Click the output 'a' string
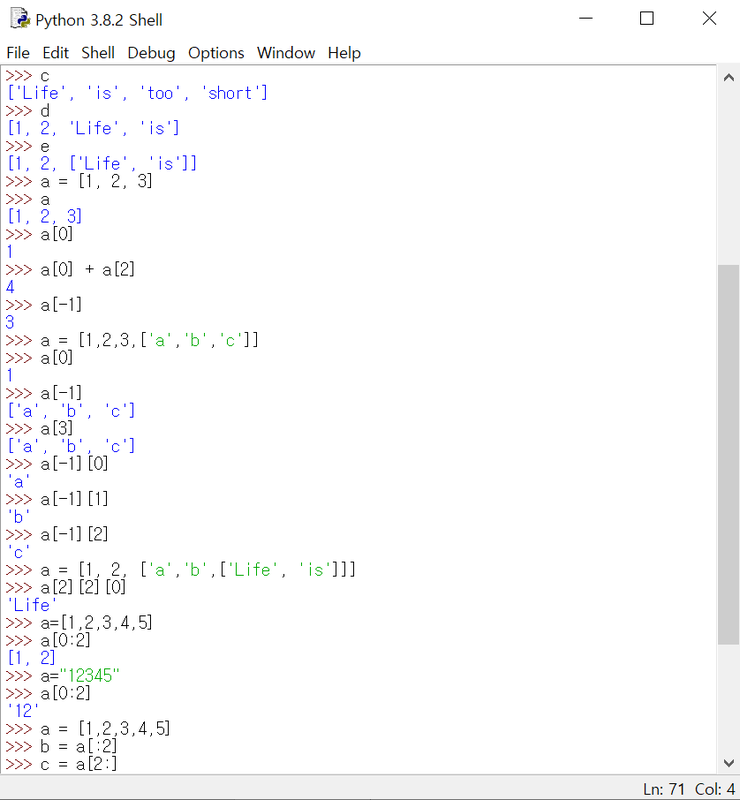Screen dimensions: 740x800 [19, 482]
